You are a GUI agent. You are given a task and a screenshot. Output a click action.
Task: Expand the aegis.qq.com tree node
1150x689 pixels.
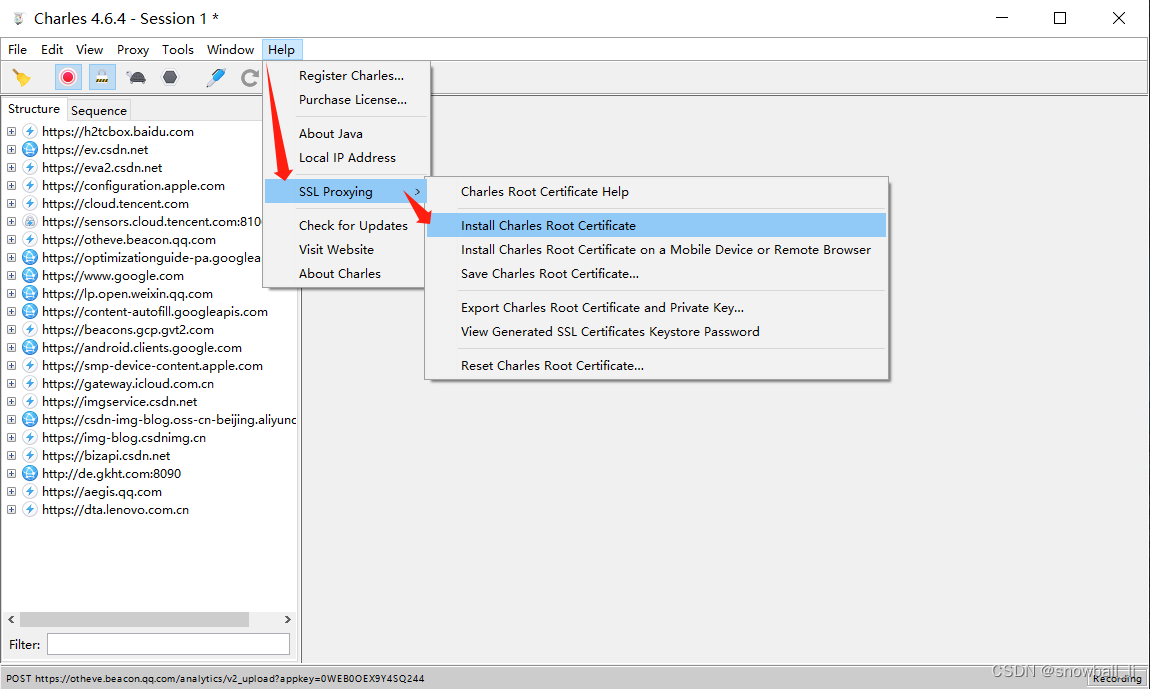pos(11,492)
